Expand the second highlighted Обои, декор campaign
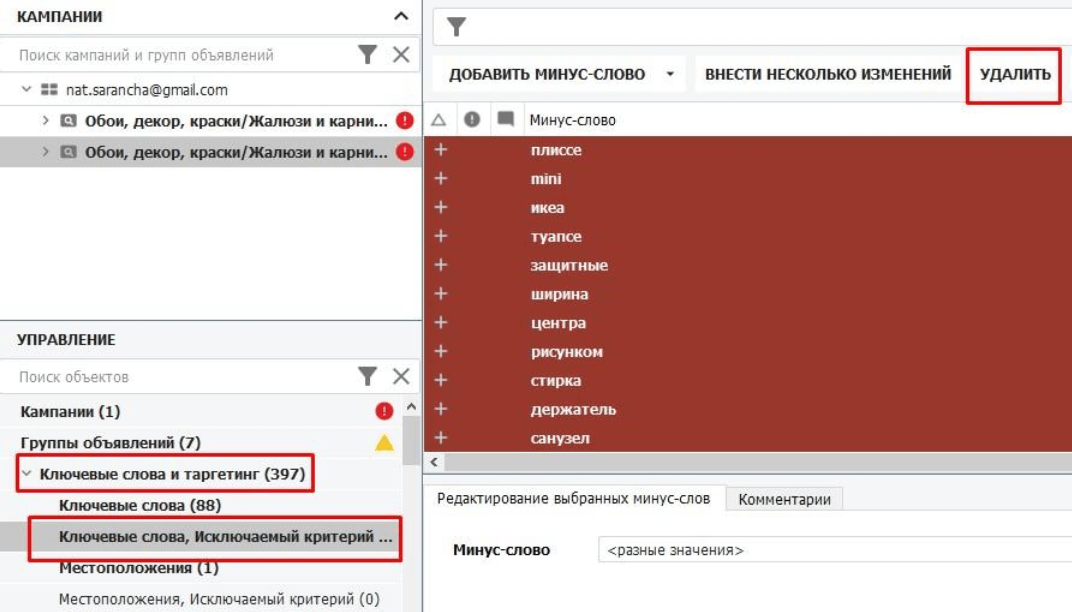 point(45,151)
